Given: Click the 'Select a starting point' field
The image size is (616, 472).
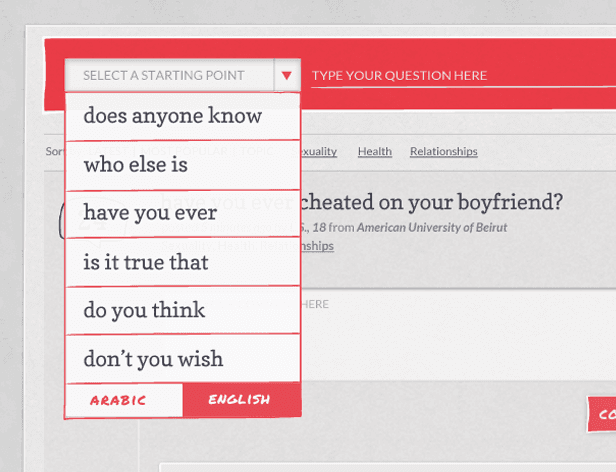Looking at the screenshot, I should coord(169,75).
